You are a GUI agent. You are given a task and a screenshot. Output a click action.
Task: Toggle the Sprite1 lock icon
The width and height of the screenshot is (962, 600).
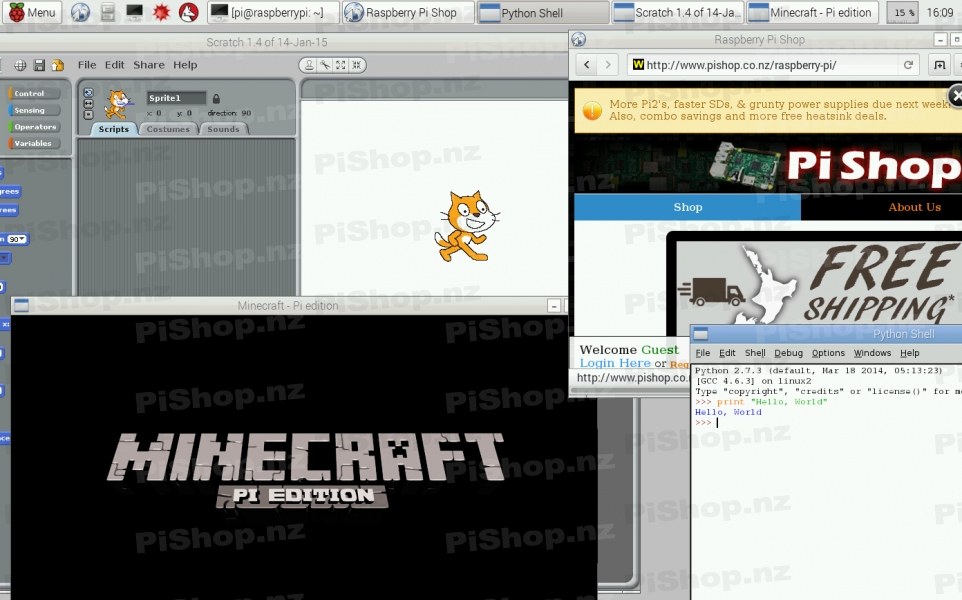coord(215,98)
